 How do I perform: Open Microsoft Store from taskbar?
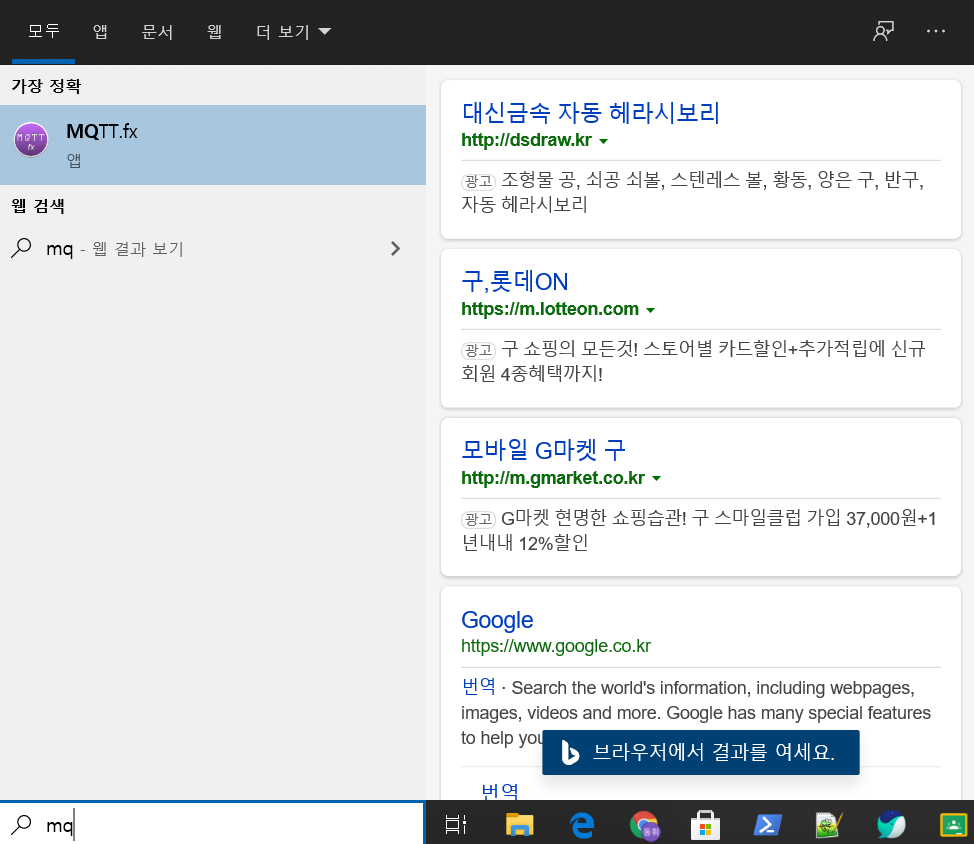click(706, 824)
